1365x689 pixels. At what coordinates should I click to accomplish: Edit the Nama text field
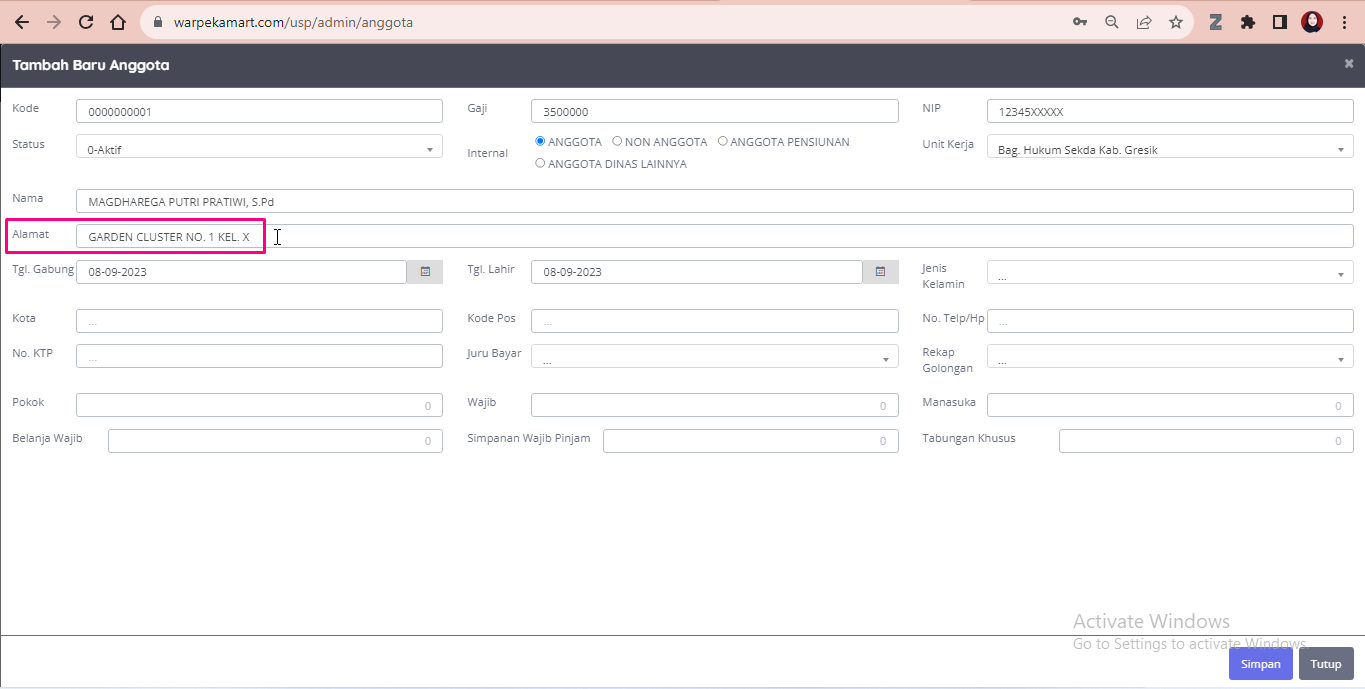[715, 201]
